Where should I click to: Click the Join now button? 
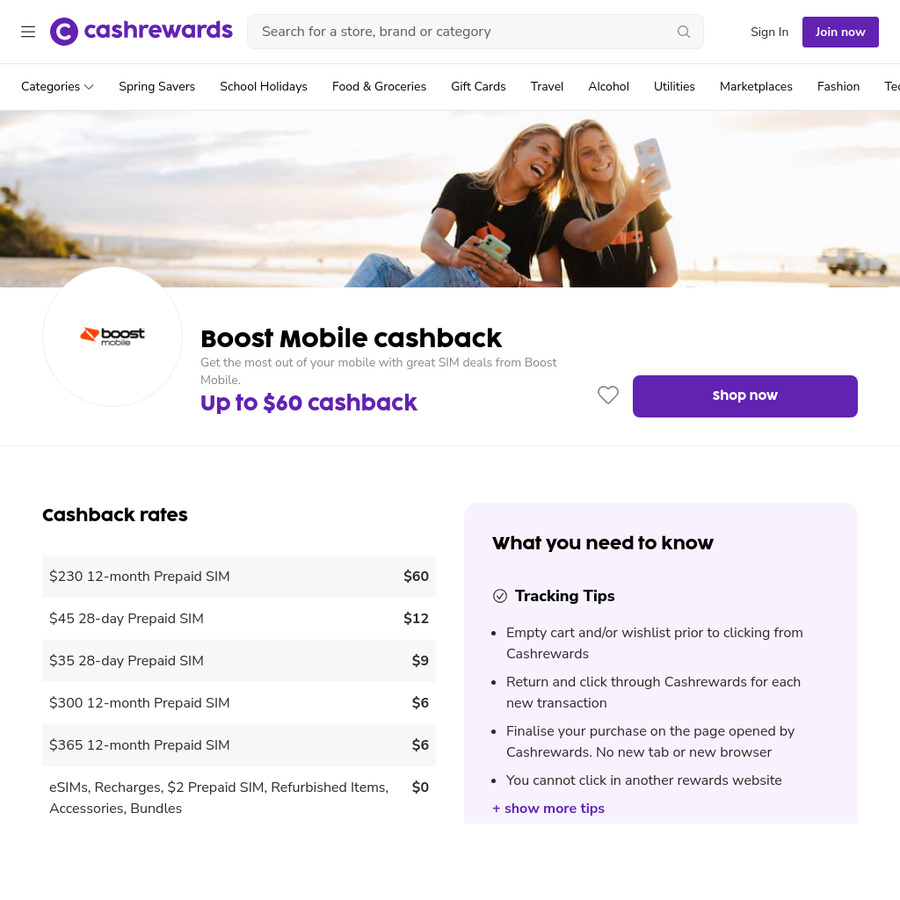840,32
